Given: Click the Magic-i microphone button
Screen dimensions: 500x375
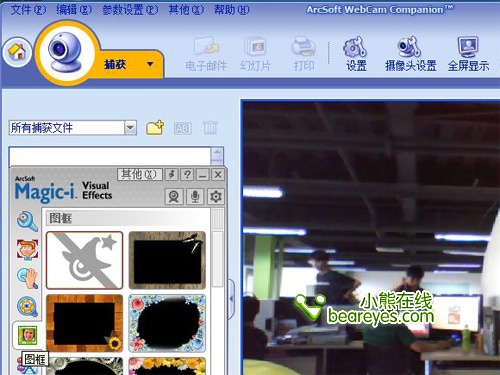Looking at the screenshot, I should 195,196.
